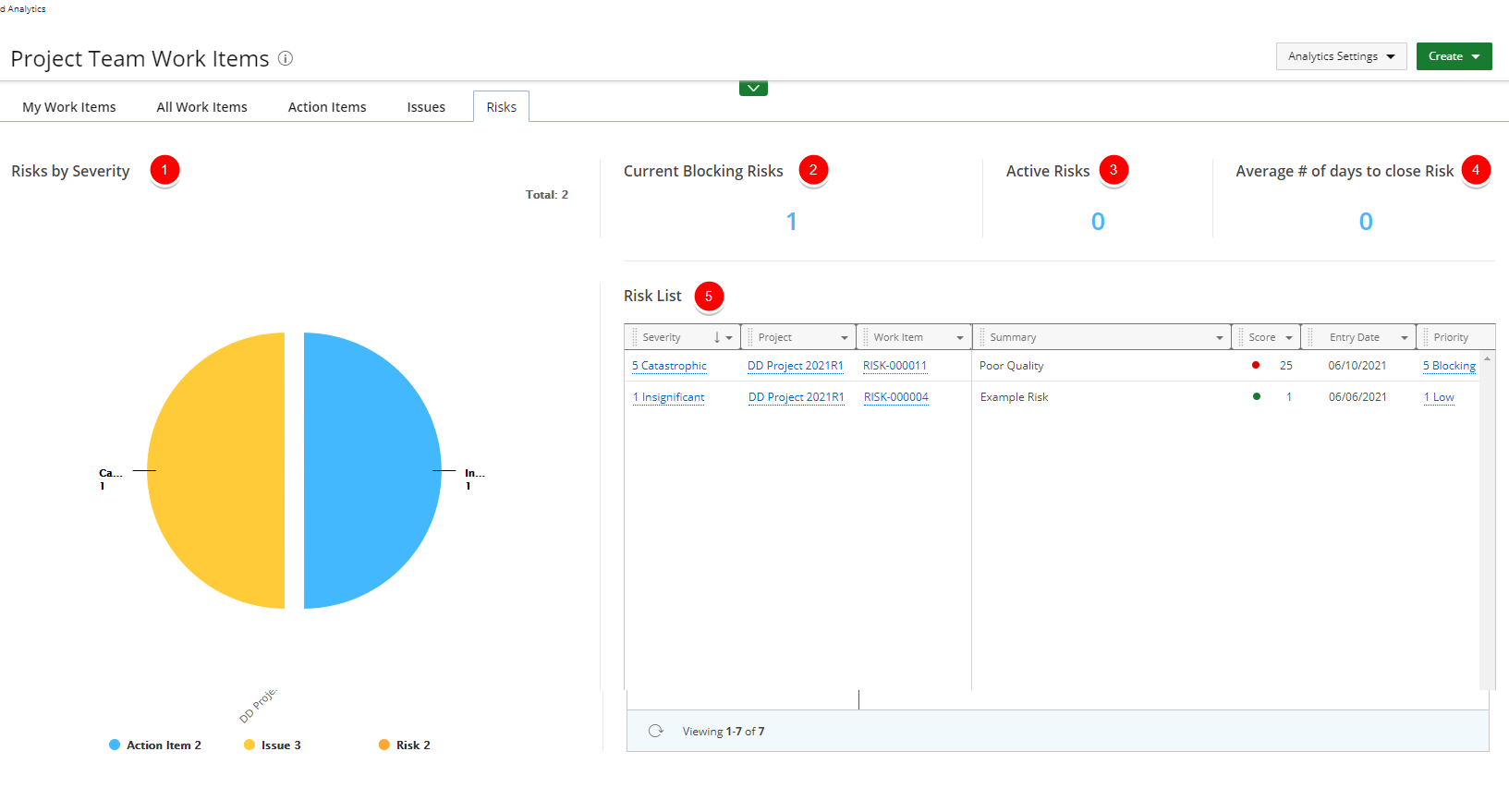The width and height of the screenshot is (1509, 812).
Task: Click the red number 3 callout beside Active Risks
Action: coord(1113,170)
